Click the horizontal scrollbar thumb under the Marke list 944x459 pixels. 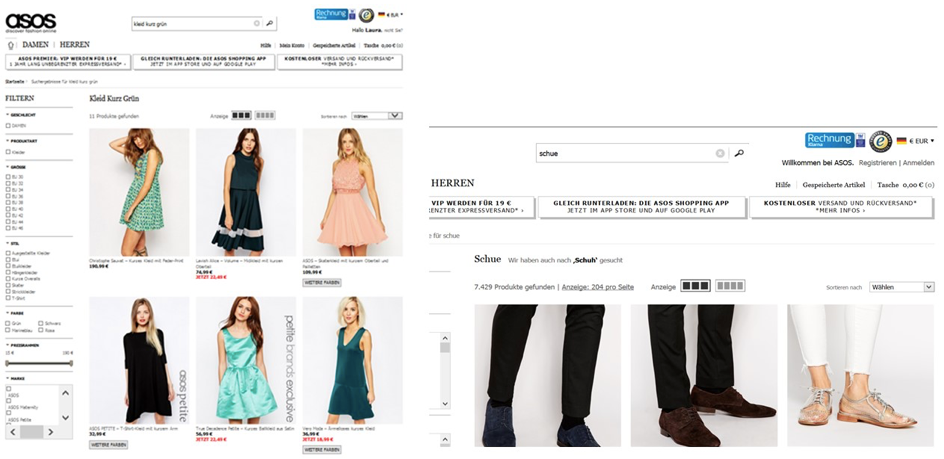31,432
